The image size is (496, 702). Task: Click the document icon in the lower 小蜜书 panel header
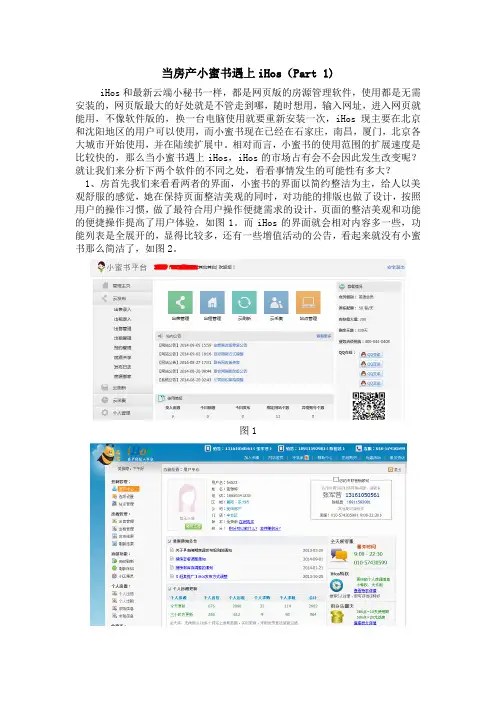160,398
